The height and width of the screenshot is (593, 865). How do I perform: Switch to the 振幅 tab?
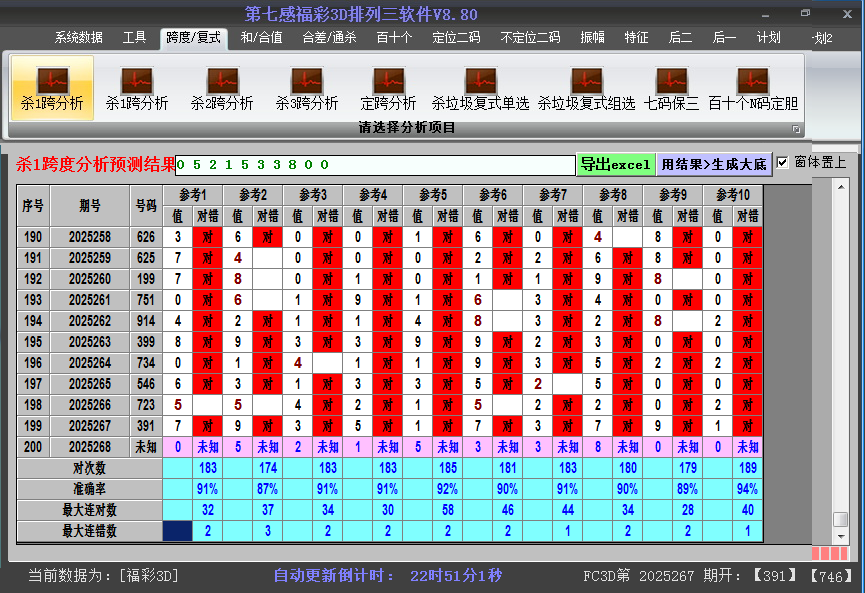click(593, 38)
